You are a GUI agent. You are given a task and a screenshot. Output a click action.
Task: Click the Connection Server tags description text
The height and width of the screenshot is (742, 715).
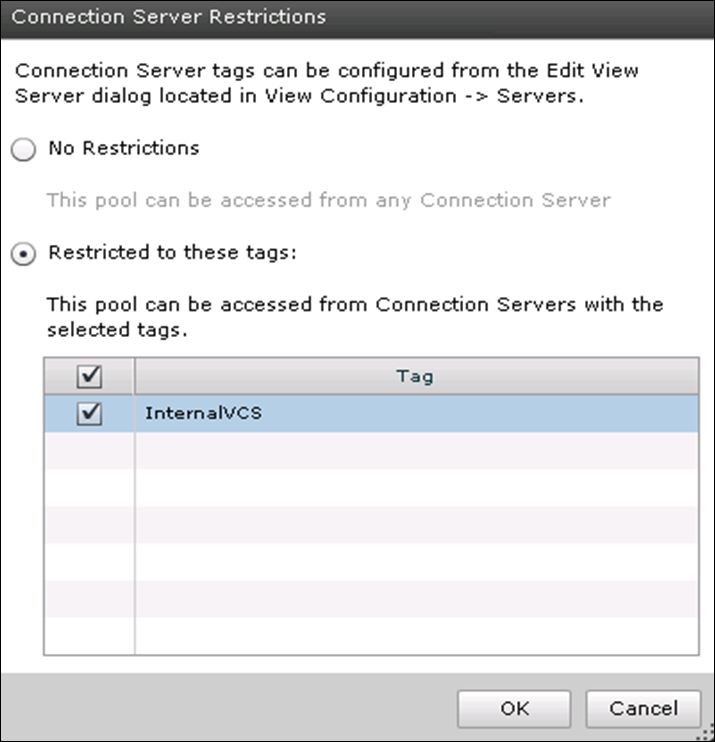tap(327, 82)
